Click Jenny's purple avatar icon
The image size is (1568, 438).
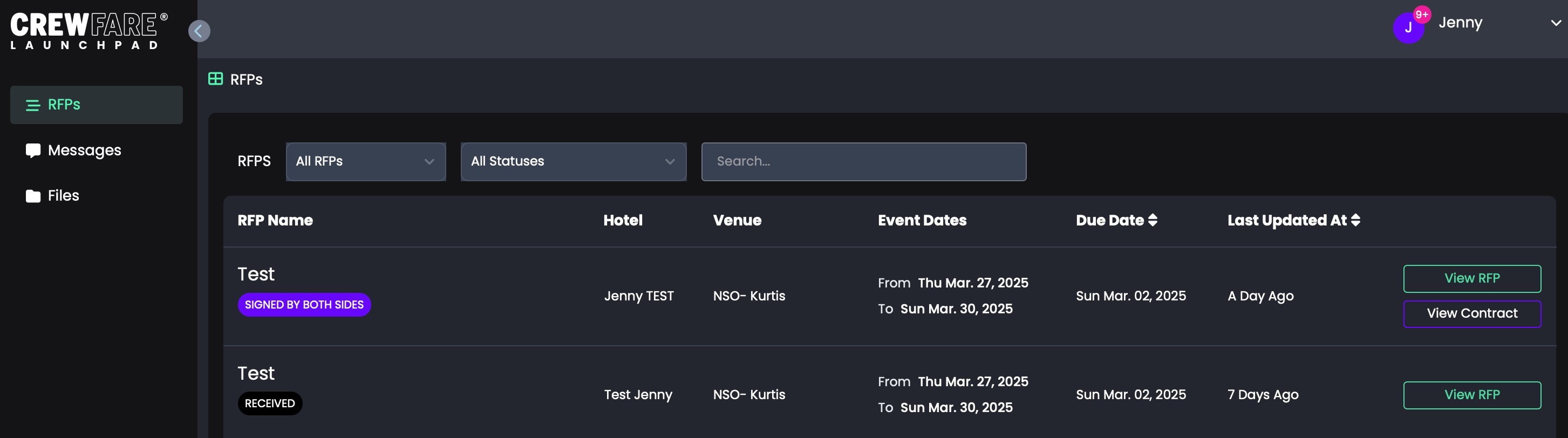click(1407, 28)
